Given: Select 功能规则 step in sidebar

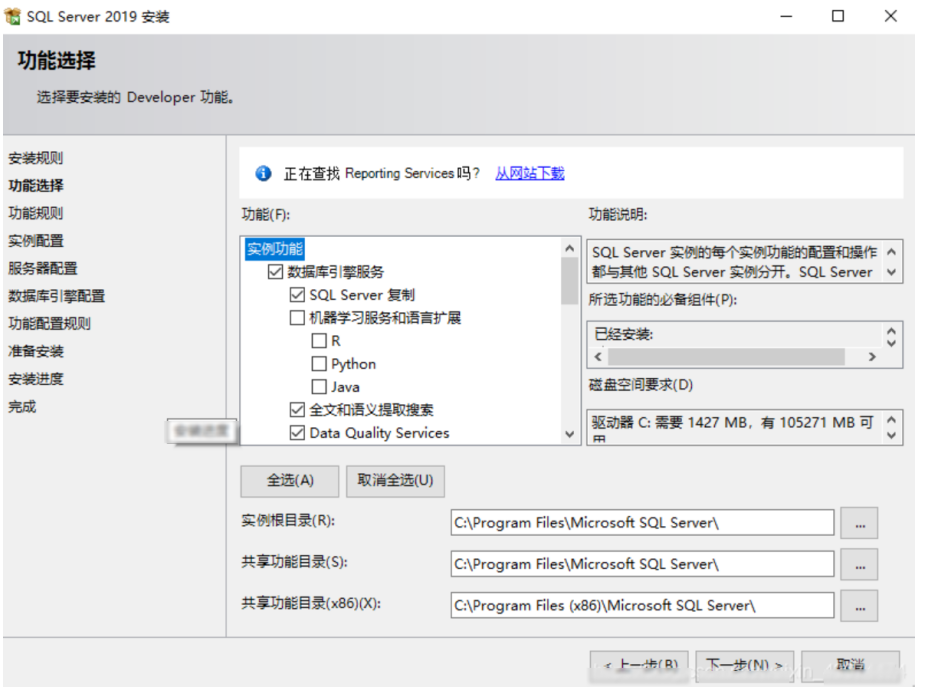Looking at the screenshot, I should (36, 213).
